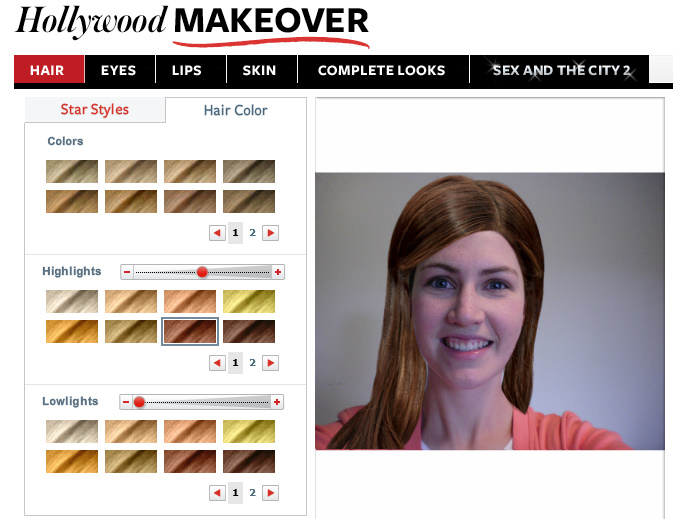Choose the golden orange Lowlights swatch

72,461
